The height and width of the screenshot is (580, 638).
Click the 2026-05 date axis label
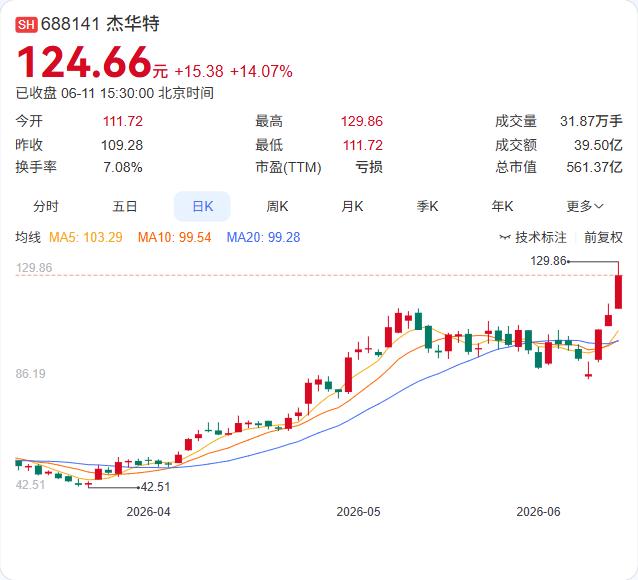click(x=358, y=512)
